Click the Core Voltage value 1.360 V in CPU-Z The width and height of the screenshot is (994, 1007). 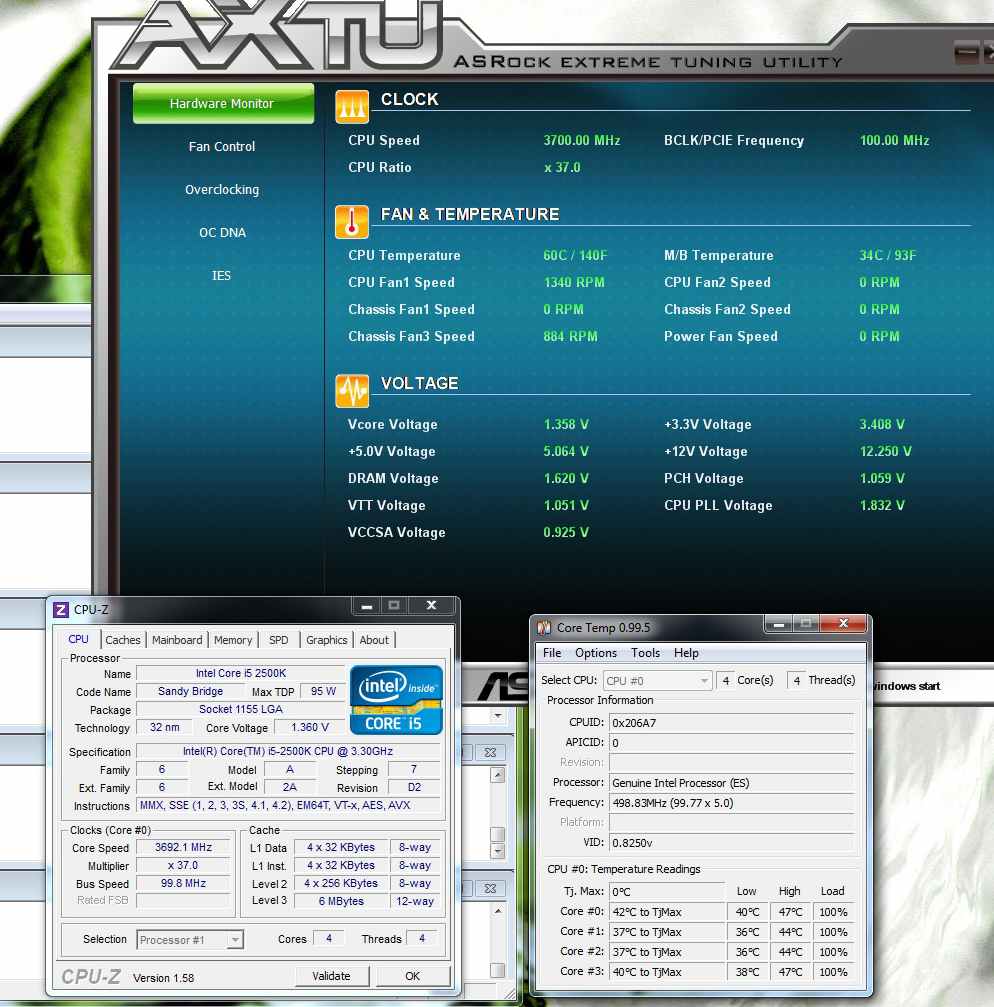pyautogui.click(x=310, y=727)
